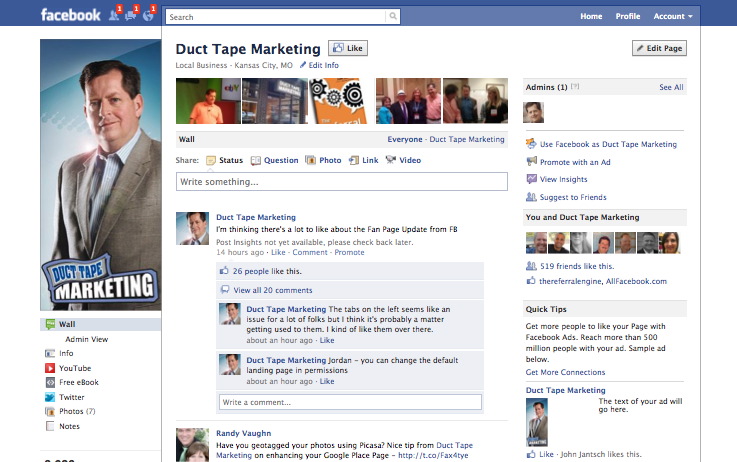Like the 'Jordan' reply comment
This screenshot has width=737, height=462.
click(327, 381)
